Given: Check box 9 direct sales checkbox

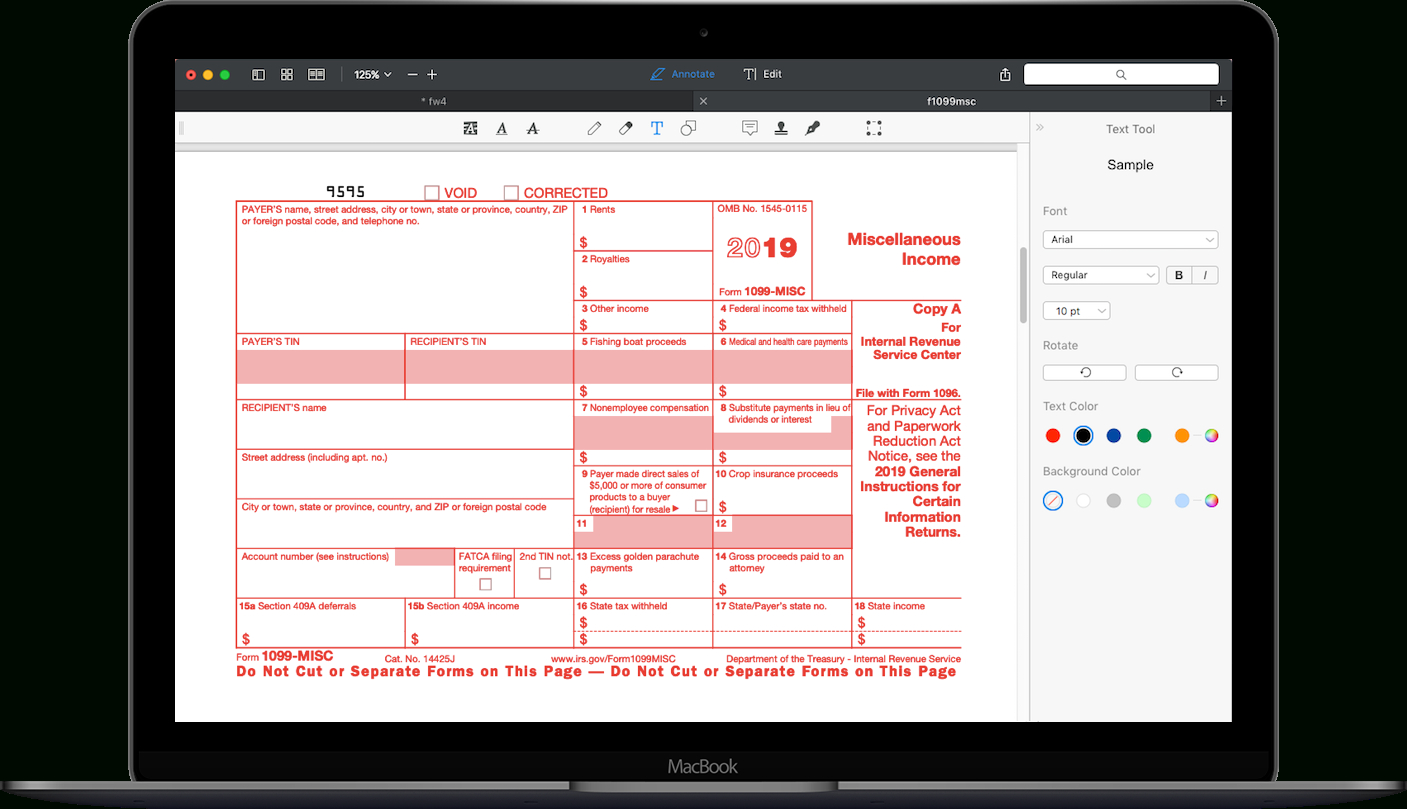Looking at the screenshot, I should click(701, 506).
